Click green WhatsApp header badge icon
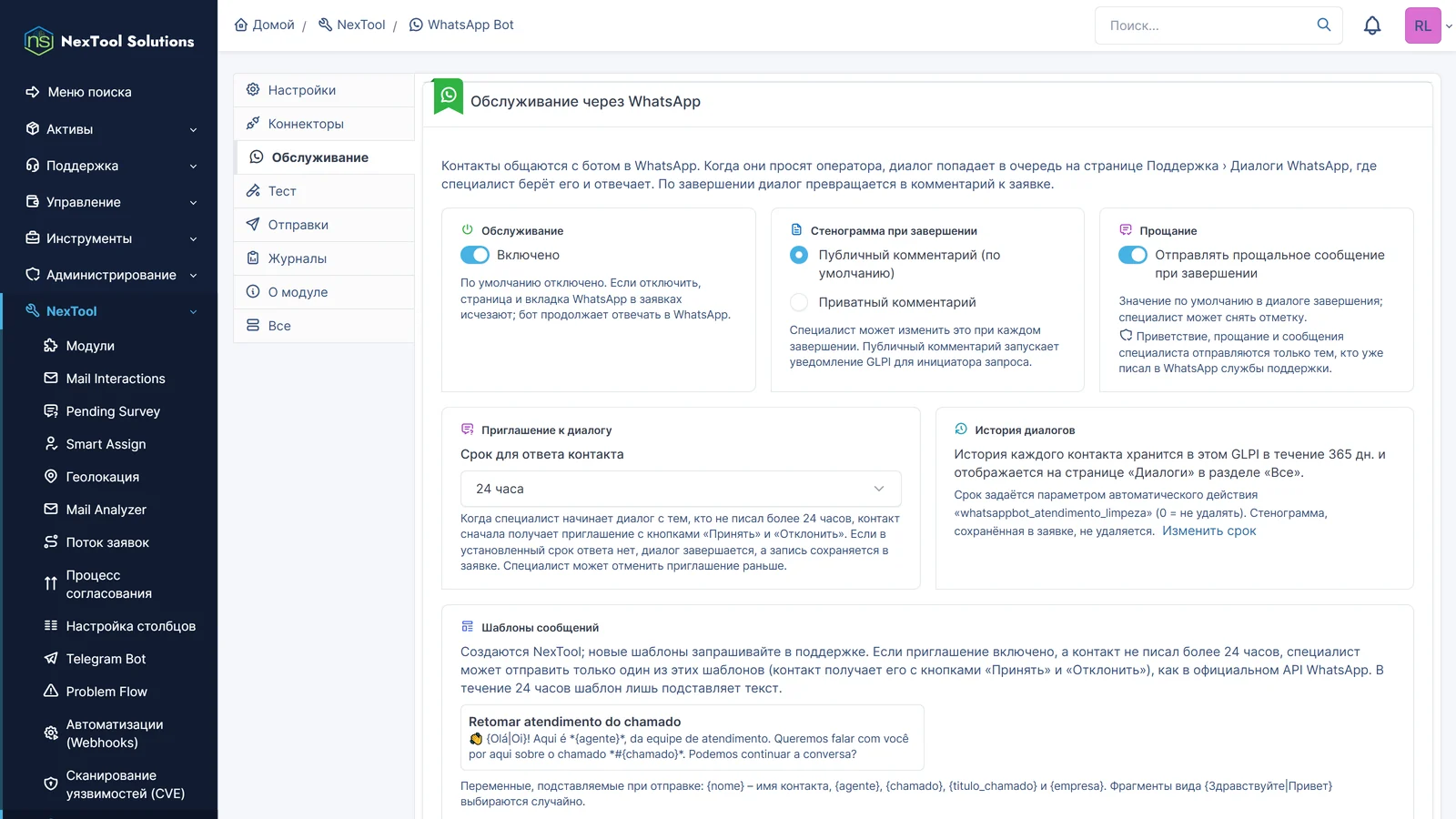Screen dimensions: 1456x819 click(x=449, y=96)
